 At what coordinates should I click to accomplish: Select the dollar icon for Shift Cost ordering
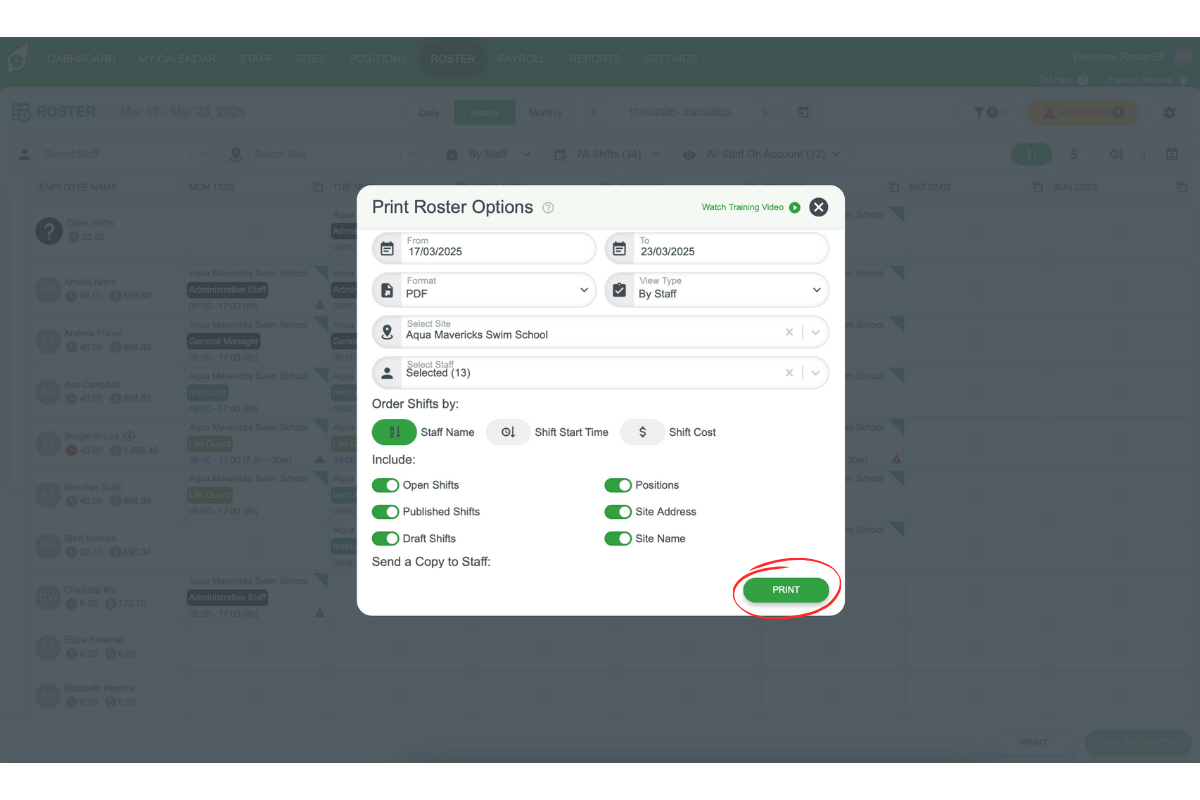(x=642, y=432)
